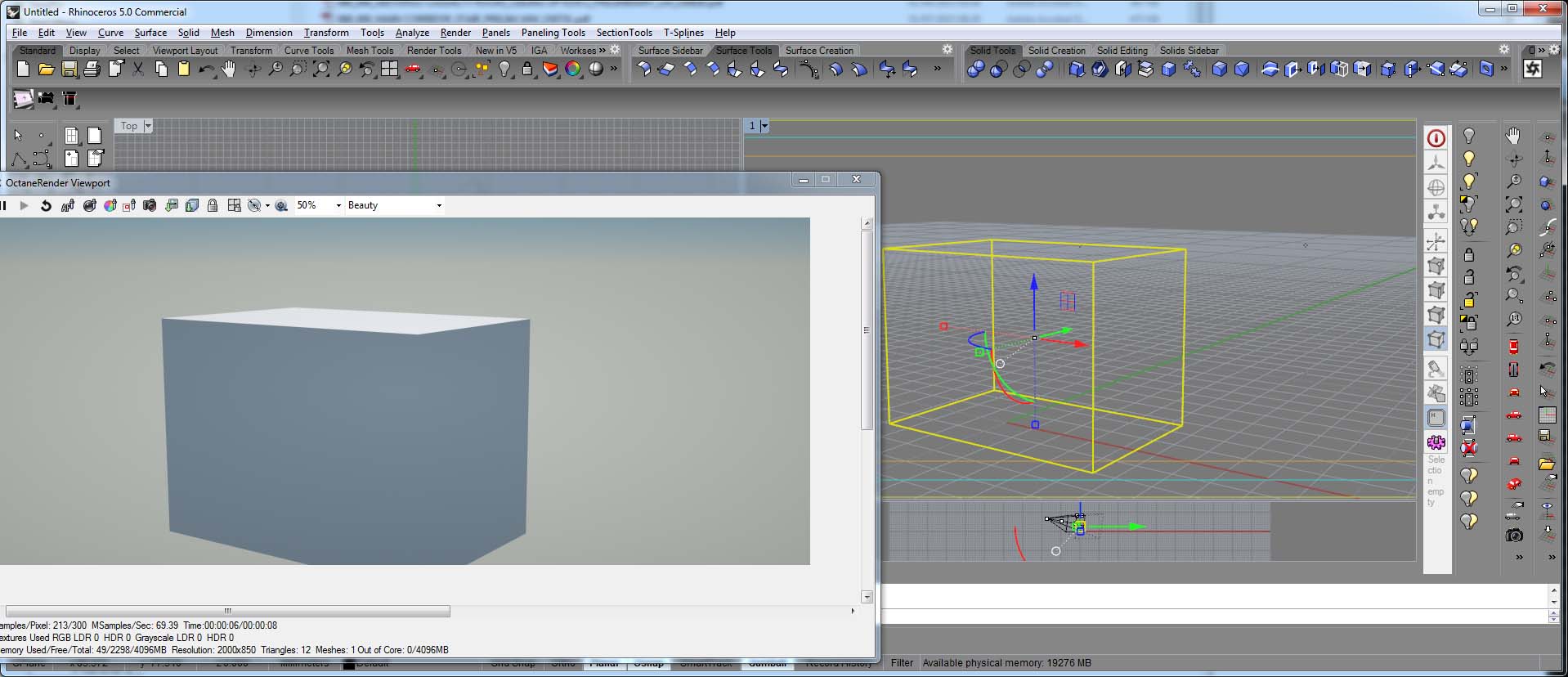The height and width of the screenshot is (677, 1568).
Task: Click the color wheel icon in Standard toolbar
Action: point(572,69)
